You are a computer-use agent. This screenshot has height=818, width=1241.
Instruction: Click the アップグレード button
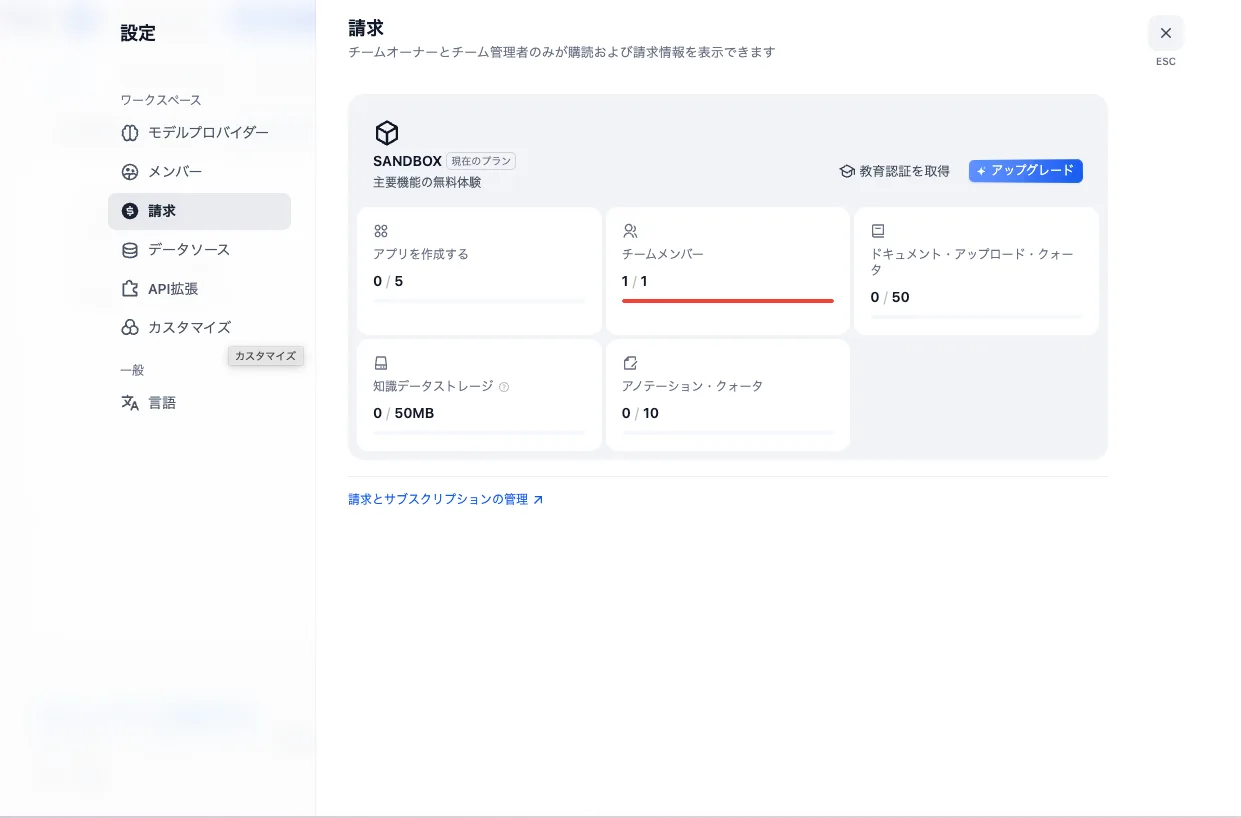[1026, 171]
